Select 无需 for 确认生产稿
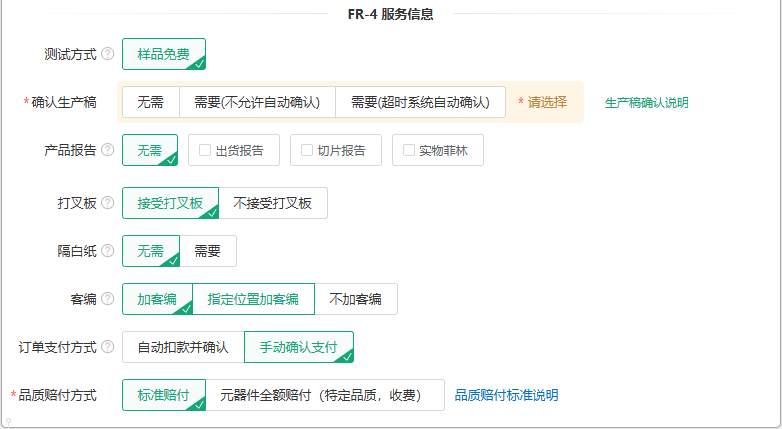Viewport: 782px width, 429px height. tap(151, 102)
